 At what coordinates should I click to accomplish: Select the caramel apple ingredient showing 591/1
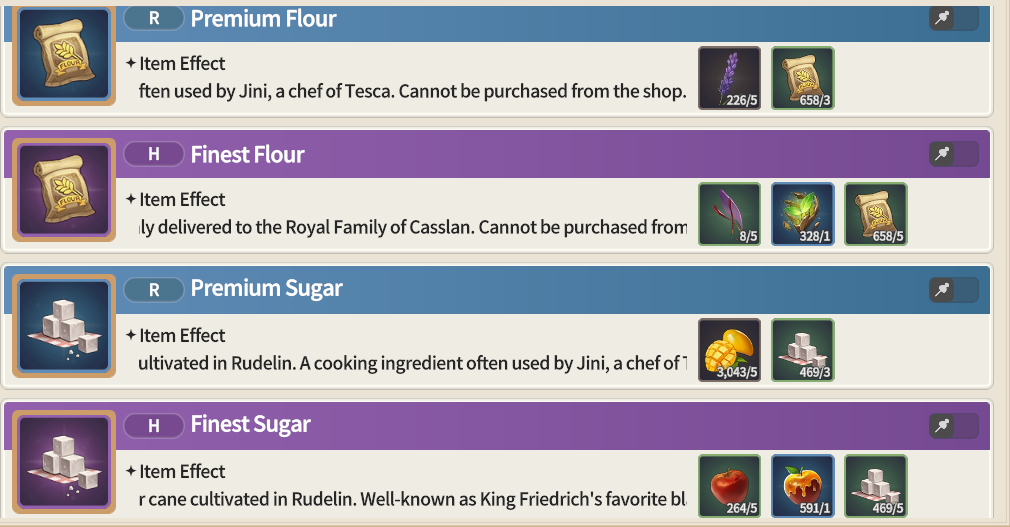[x=803, y=486]
